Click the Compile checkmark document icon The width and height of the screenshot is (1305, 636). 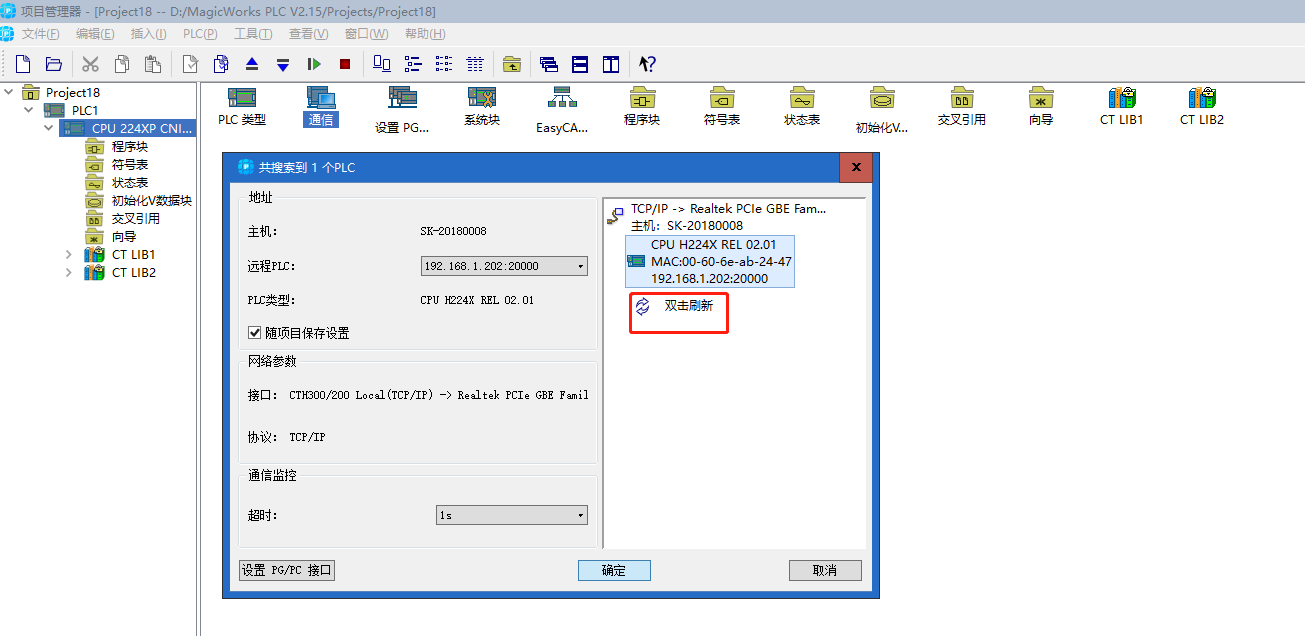click(190, 64)
